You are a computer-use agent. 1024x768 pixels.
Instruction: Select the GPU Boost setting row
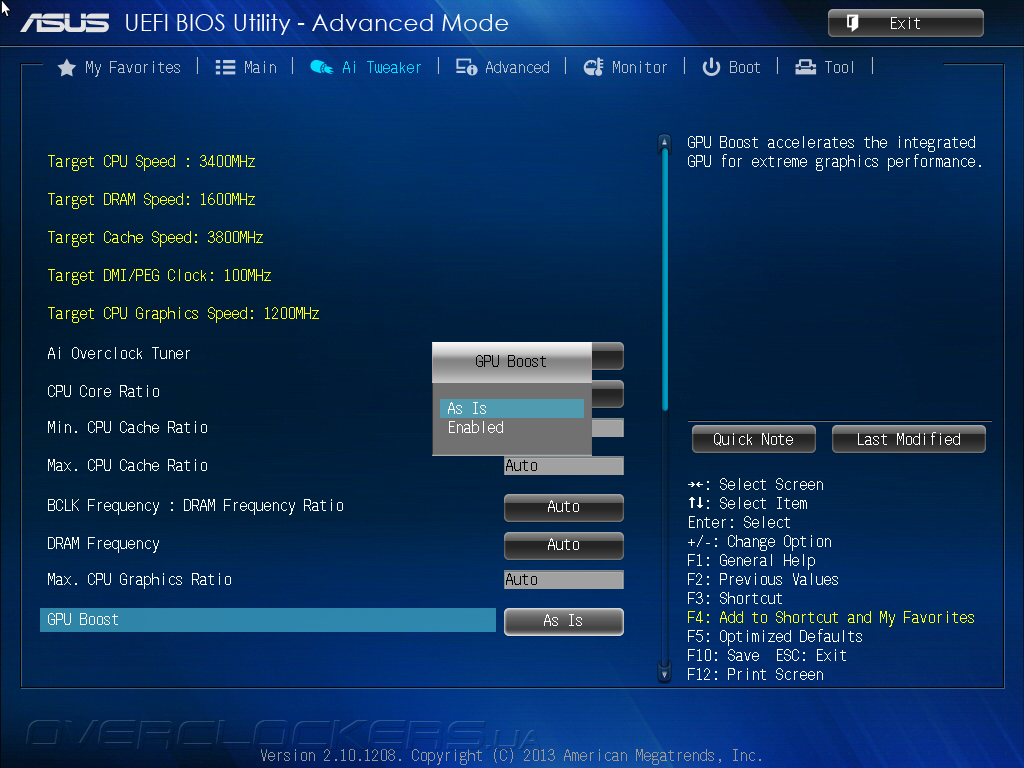click(268, 620)
